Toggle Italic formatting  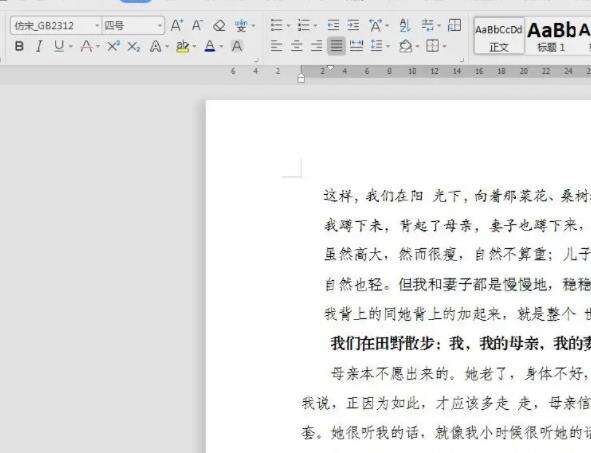point(39,47)
